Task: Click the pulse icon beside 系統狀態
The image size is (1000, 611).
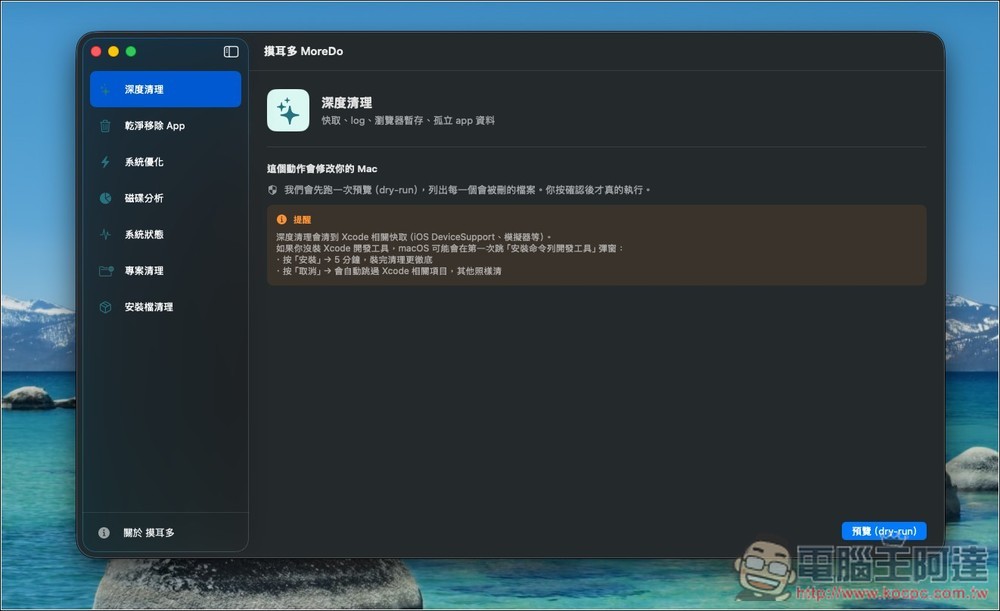Action: pos(106,233)
